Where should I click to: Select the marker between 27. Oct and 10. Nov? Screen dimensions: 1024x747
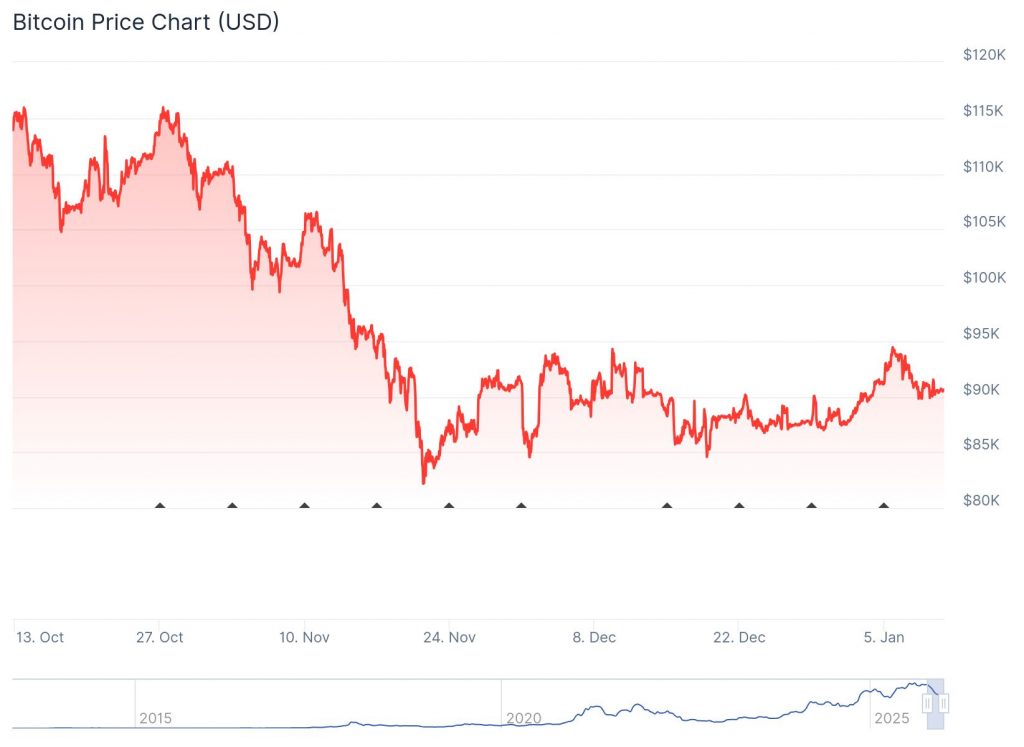[232, 506]
